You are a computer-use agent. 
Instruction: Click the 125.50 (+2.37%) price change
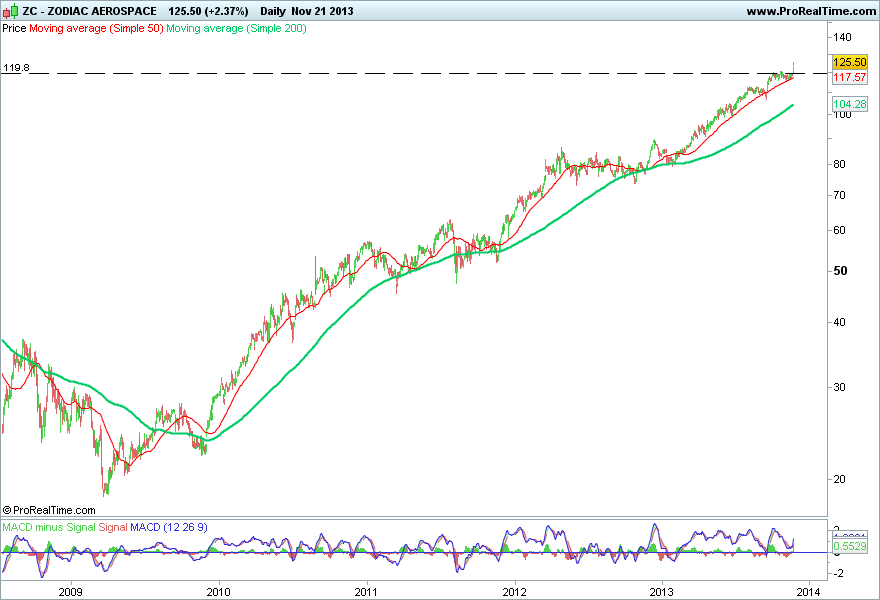[208, 11]
